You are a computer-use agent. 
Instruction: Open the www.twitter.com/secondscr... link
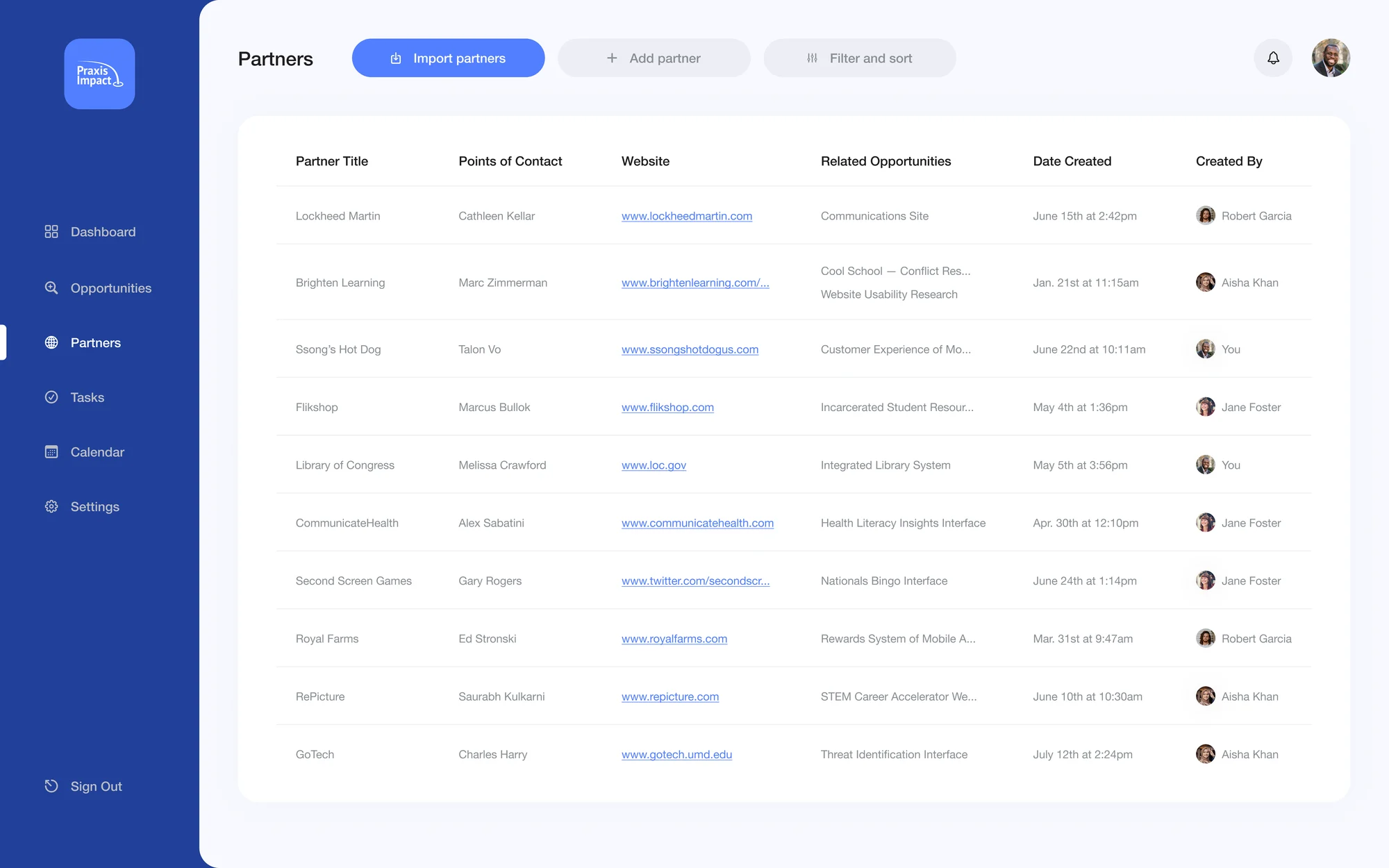click(x=695, y=581)
